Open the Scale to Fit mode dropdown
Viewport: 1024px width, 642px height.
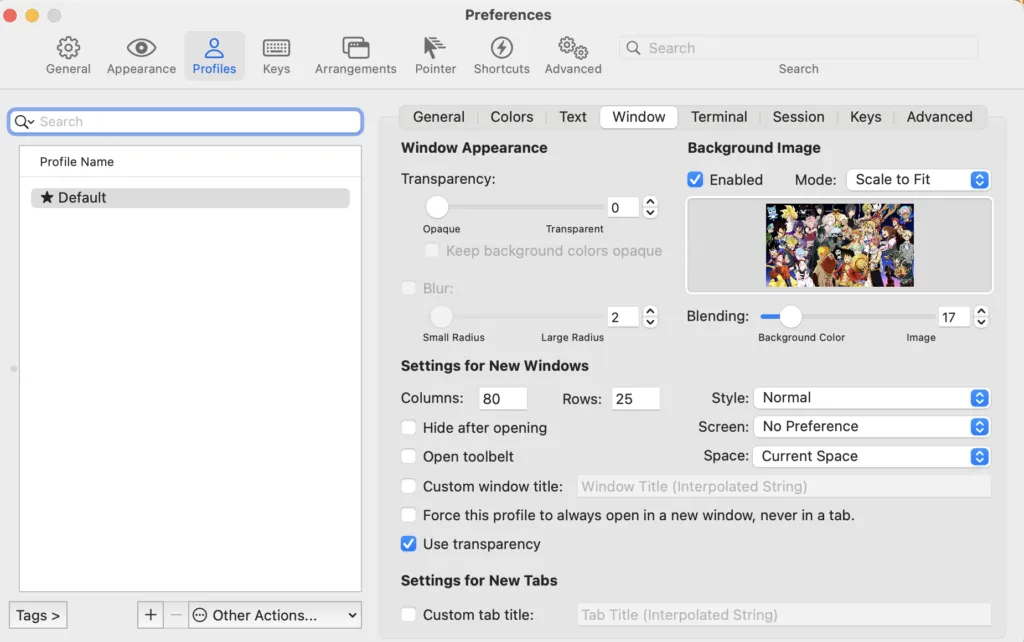coord(917,180)
